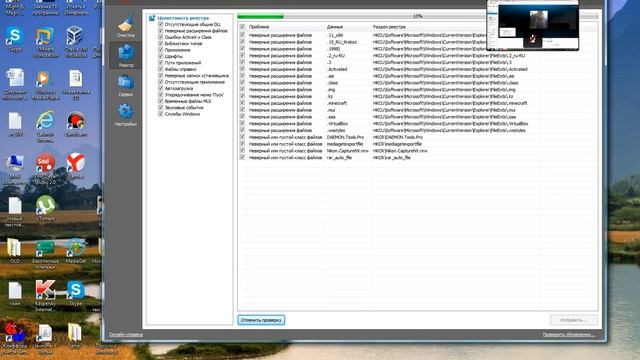
Task: Open the uTorrent desktop shortcut
Action: (x=45, y=208)
